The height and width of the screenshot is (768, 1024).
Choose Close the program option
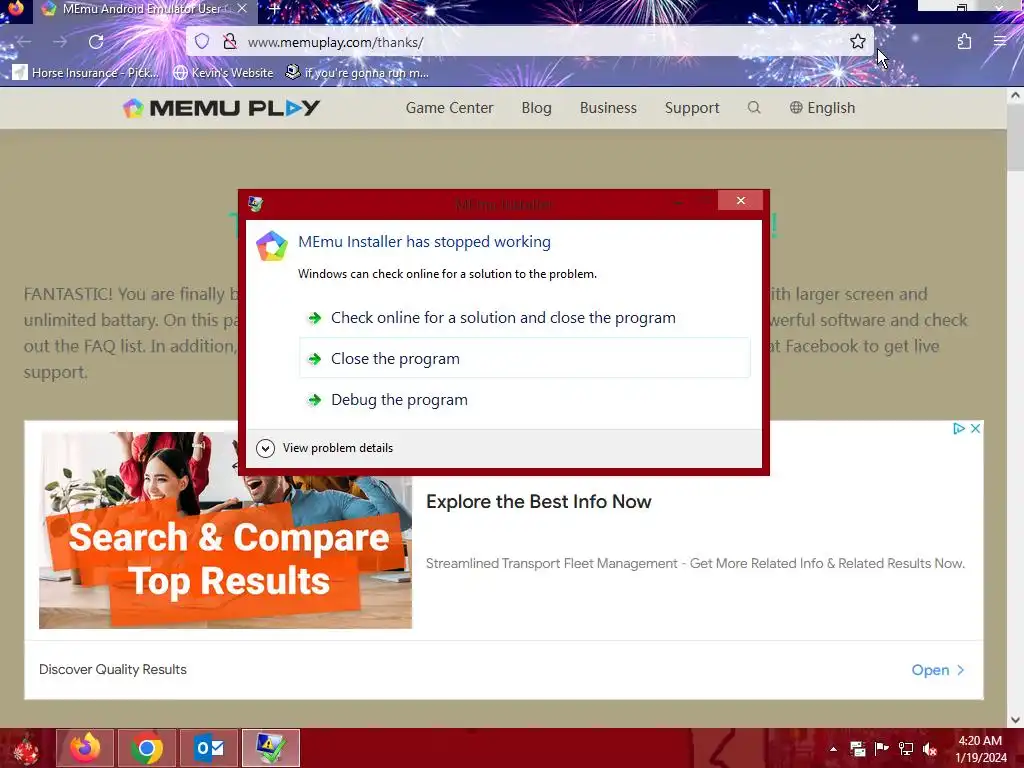coord(524,358)
